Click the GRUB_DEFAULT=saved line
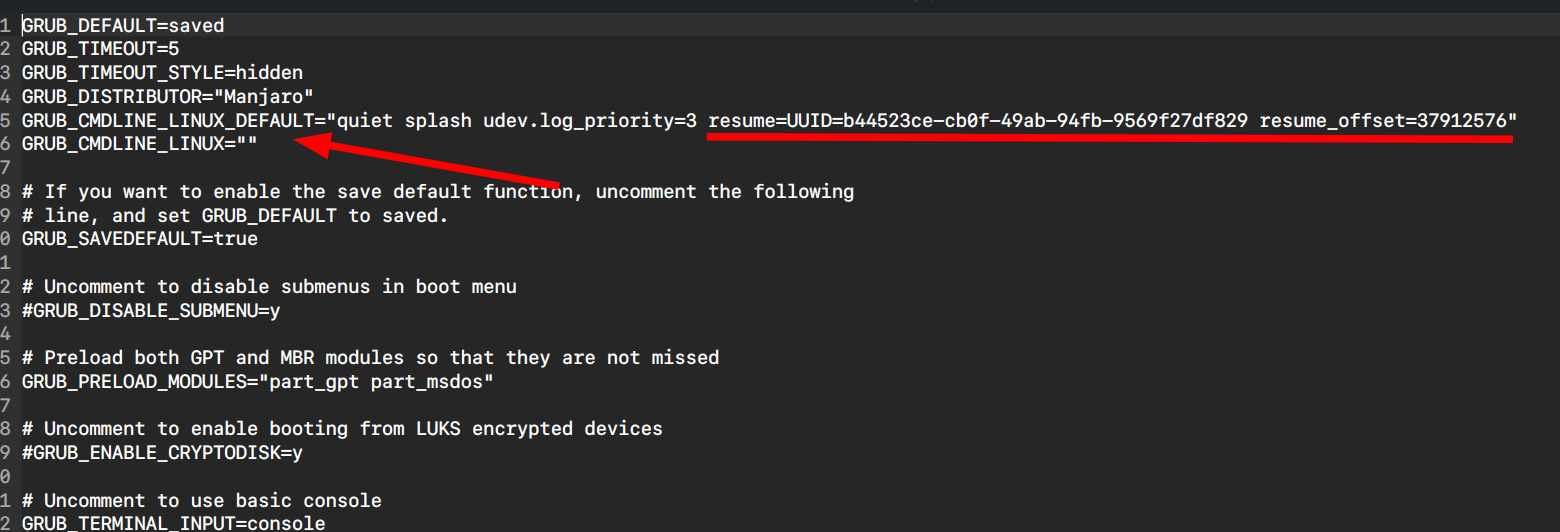 (x=122, y=25)
